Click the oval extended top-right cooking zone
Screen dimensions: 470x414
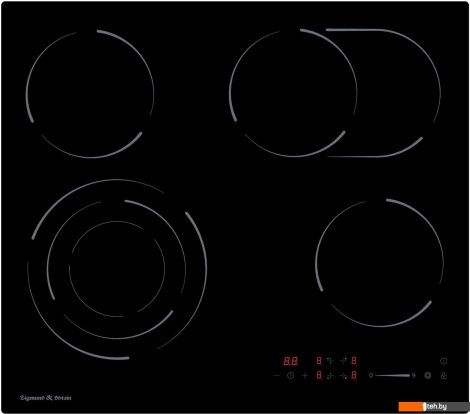[x=335, y=93]
